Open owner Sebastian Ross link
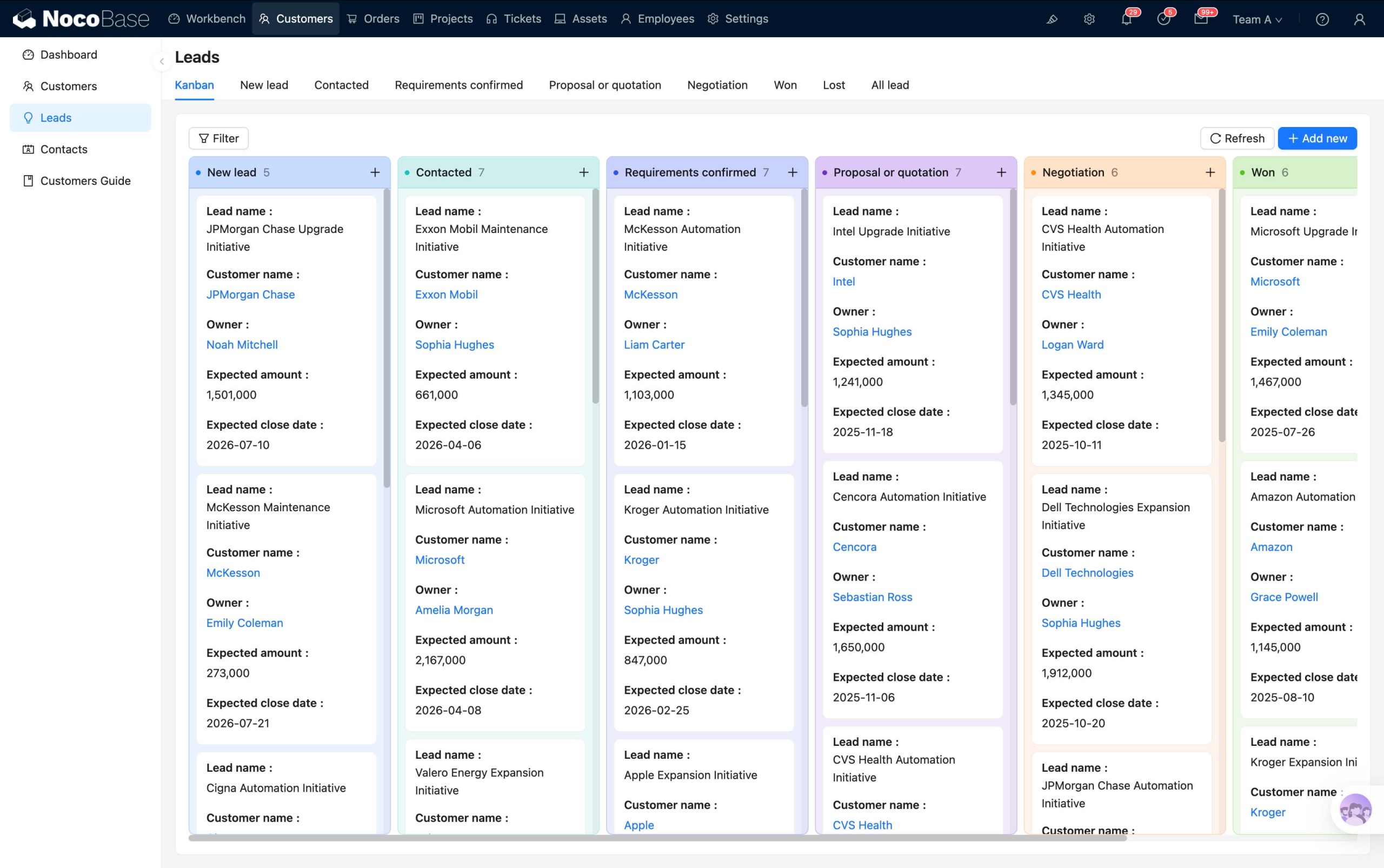 click(x=873, y=597)
